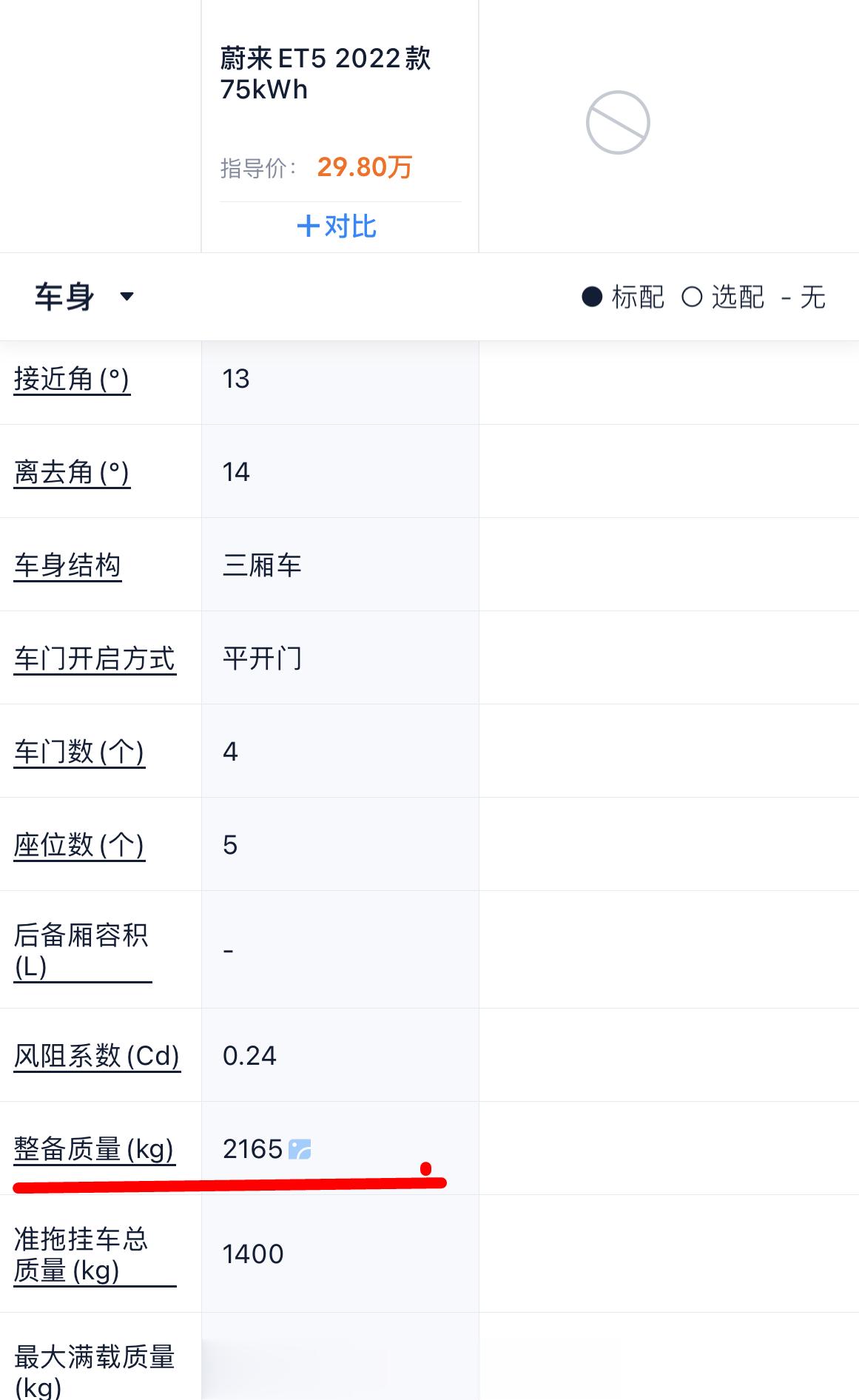
Task: Open the 整备质量(kg) term link
Action: point(94,1149)
